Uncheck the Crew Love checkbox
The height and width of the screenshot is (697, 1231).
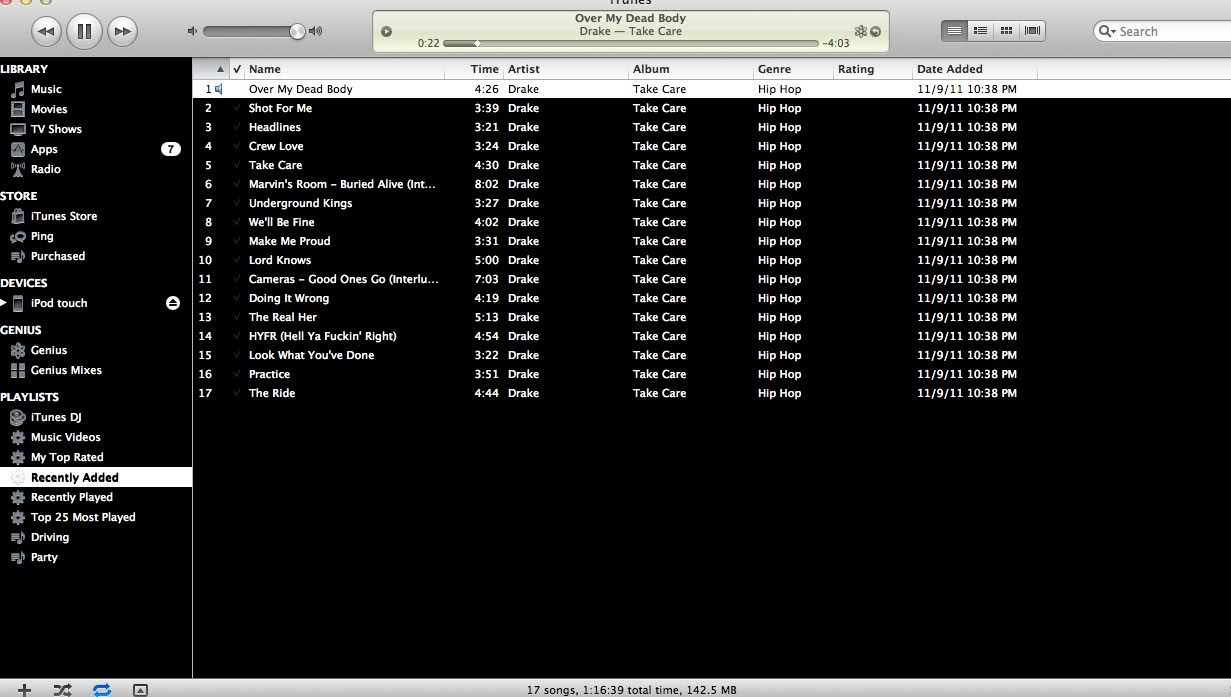pyautogui.click(x=237, y=146)
